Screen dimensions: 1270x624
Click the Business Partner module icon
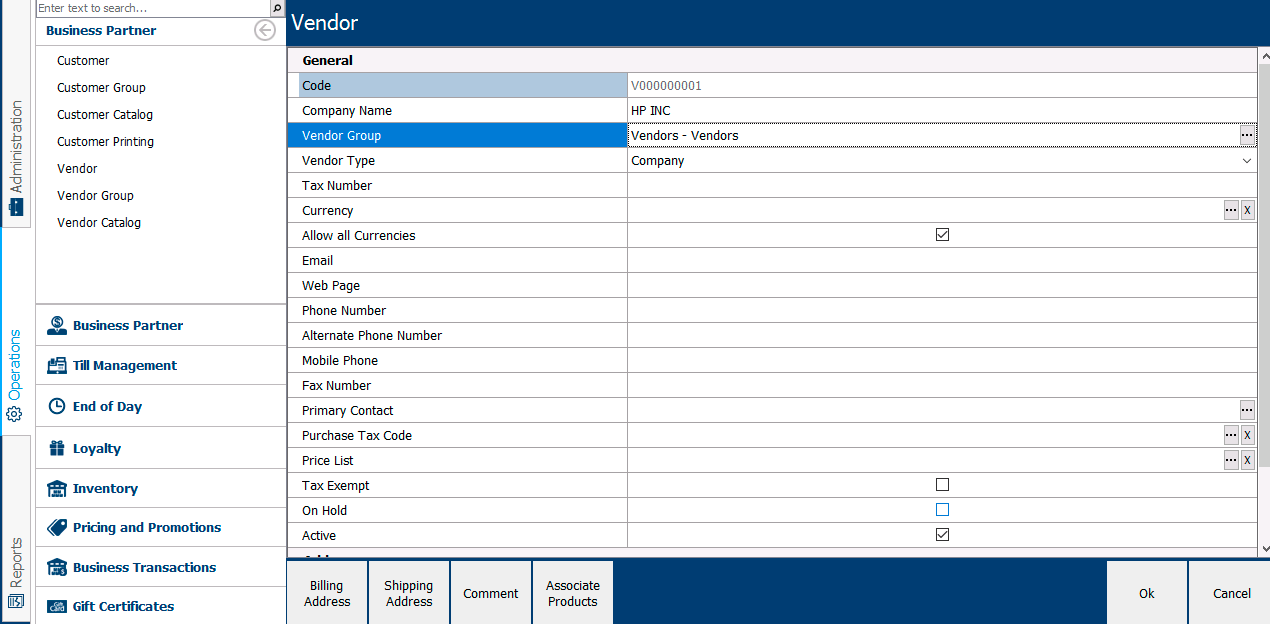[x=57, y=325]
